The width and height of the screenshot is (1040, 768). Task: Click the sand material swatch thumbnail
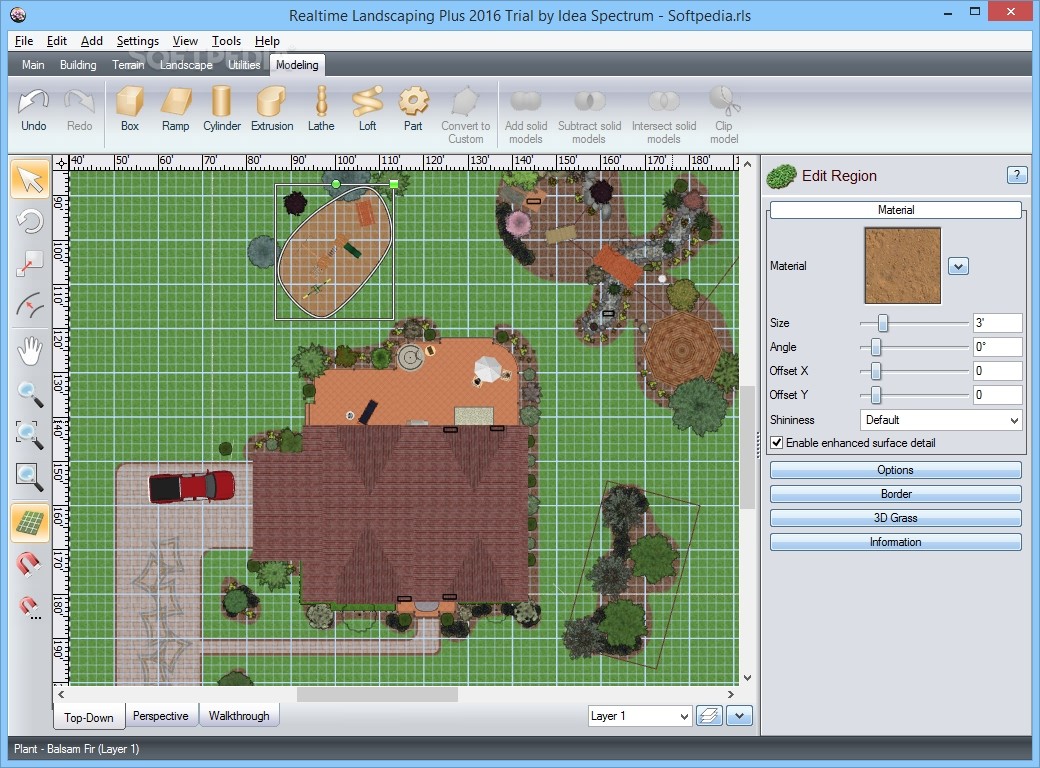pyautogui.click(x=902, y=265)
